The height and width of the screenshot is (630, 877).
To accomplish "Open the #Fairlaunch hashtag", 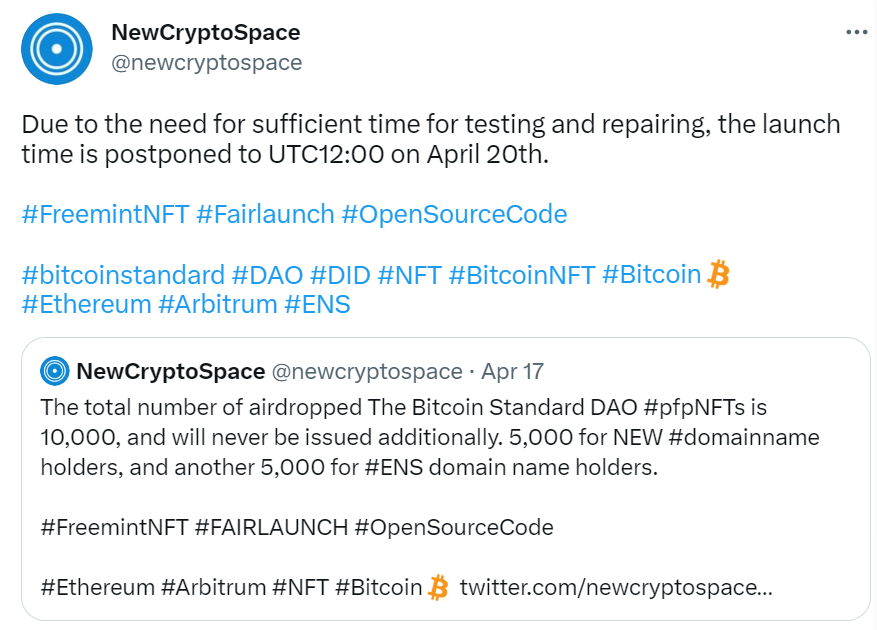I will pos(265,214).
